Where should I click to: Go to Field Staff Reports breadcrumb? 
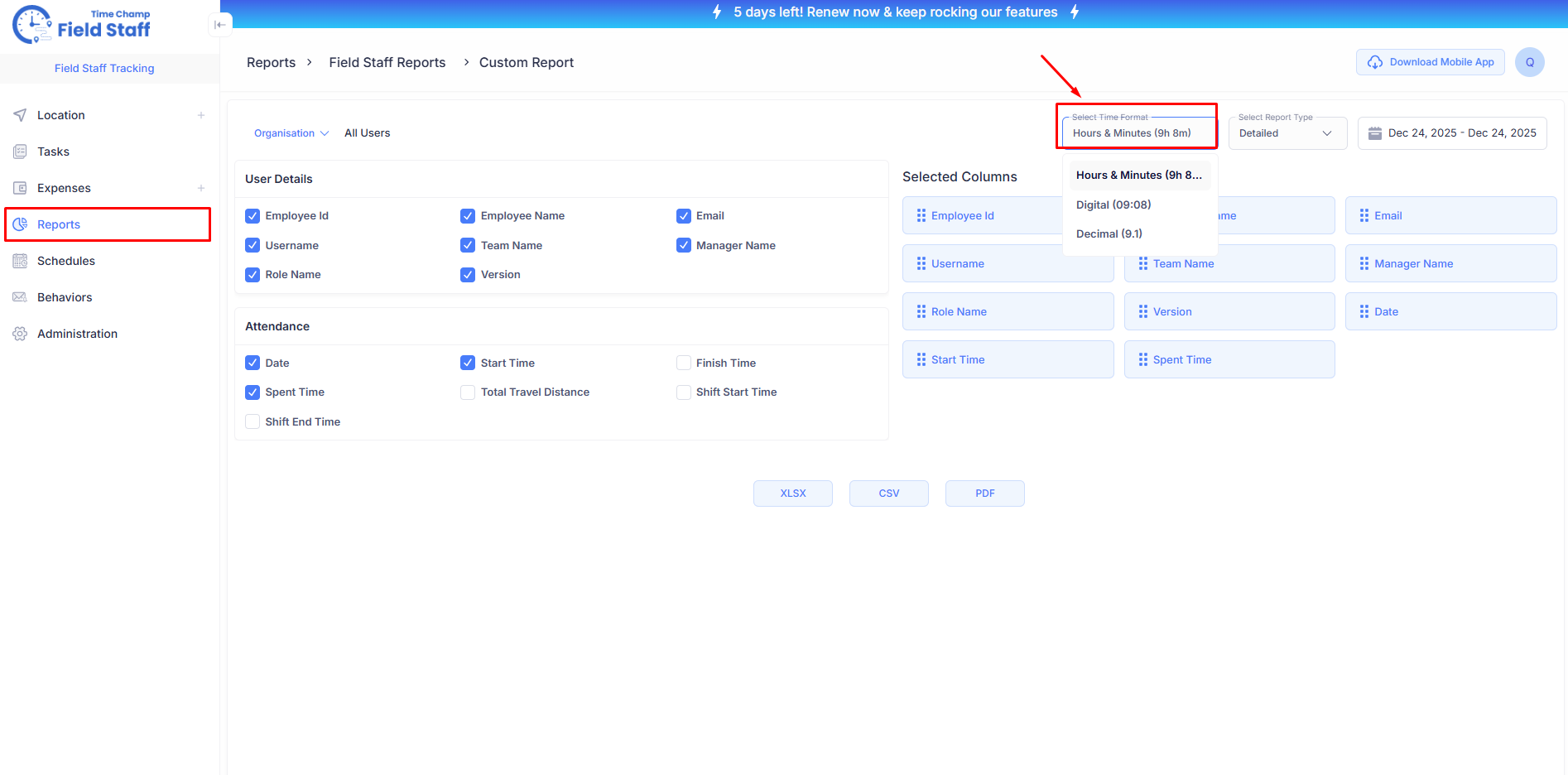[x=387, y=62]
